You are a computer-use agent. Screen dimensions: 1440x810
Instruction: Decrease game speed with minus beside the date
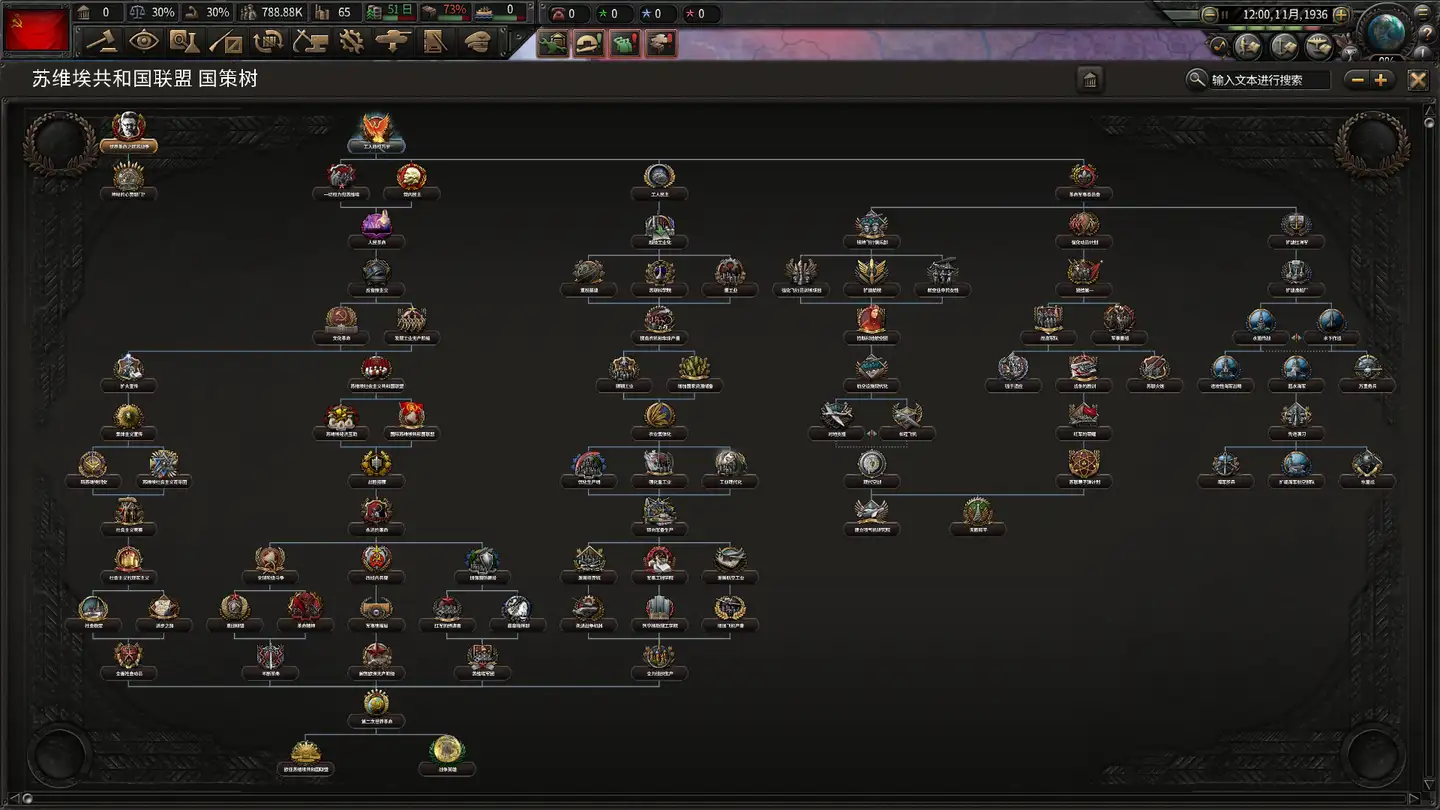click(x=1210, y=14)
